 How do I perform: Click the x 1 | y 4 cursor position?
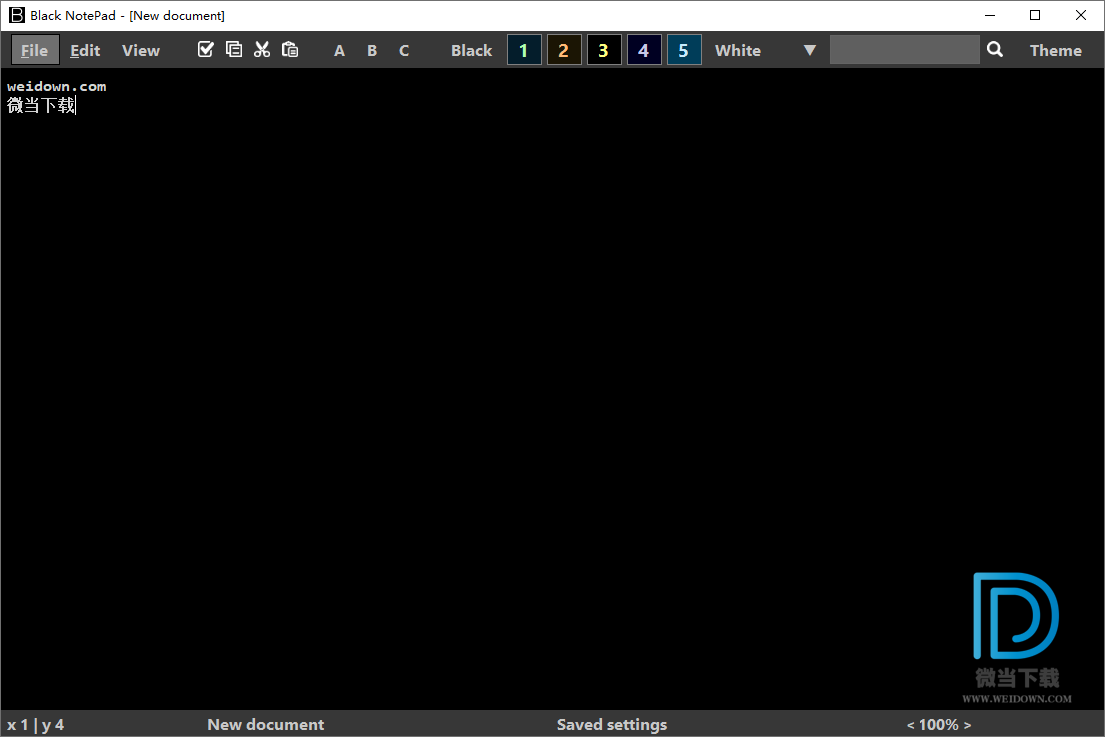tap(35, 724)
